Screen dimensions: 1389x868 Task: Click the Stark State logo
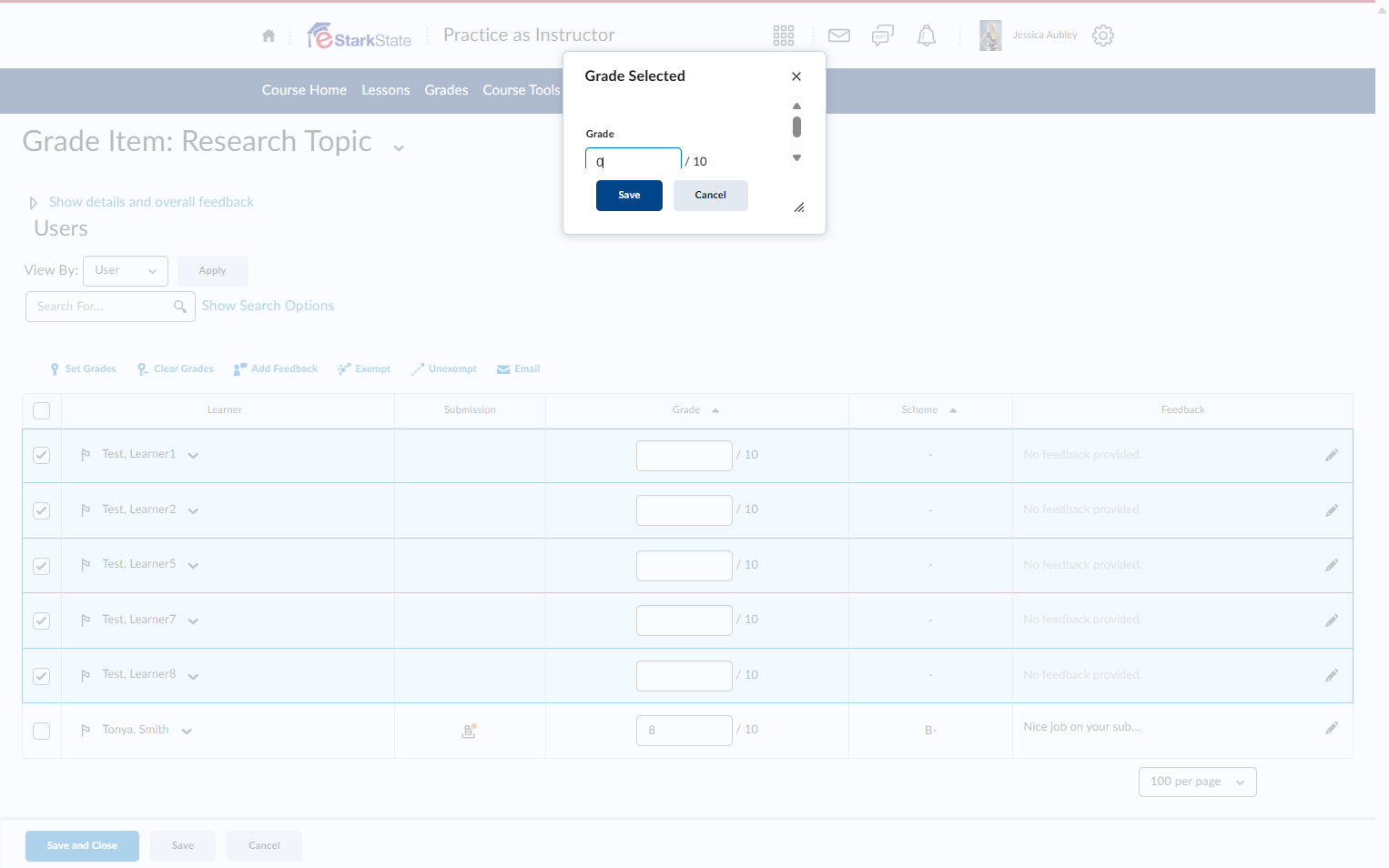point(360,35)
